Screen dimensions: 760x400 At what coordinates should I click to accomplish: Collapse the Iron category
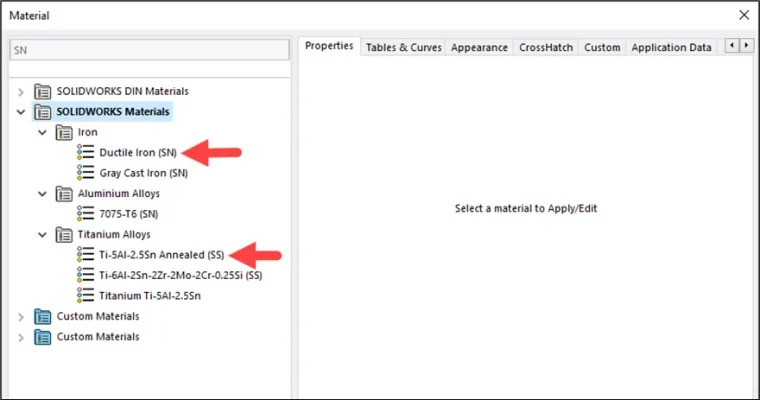[43, 132]
